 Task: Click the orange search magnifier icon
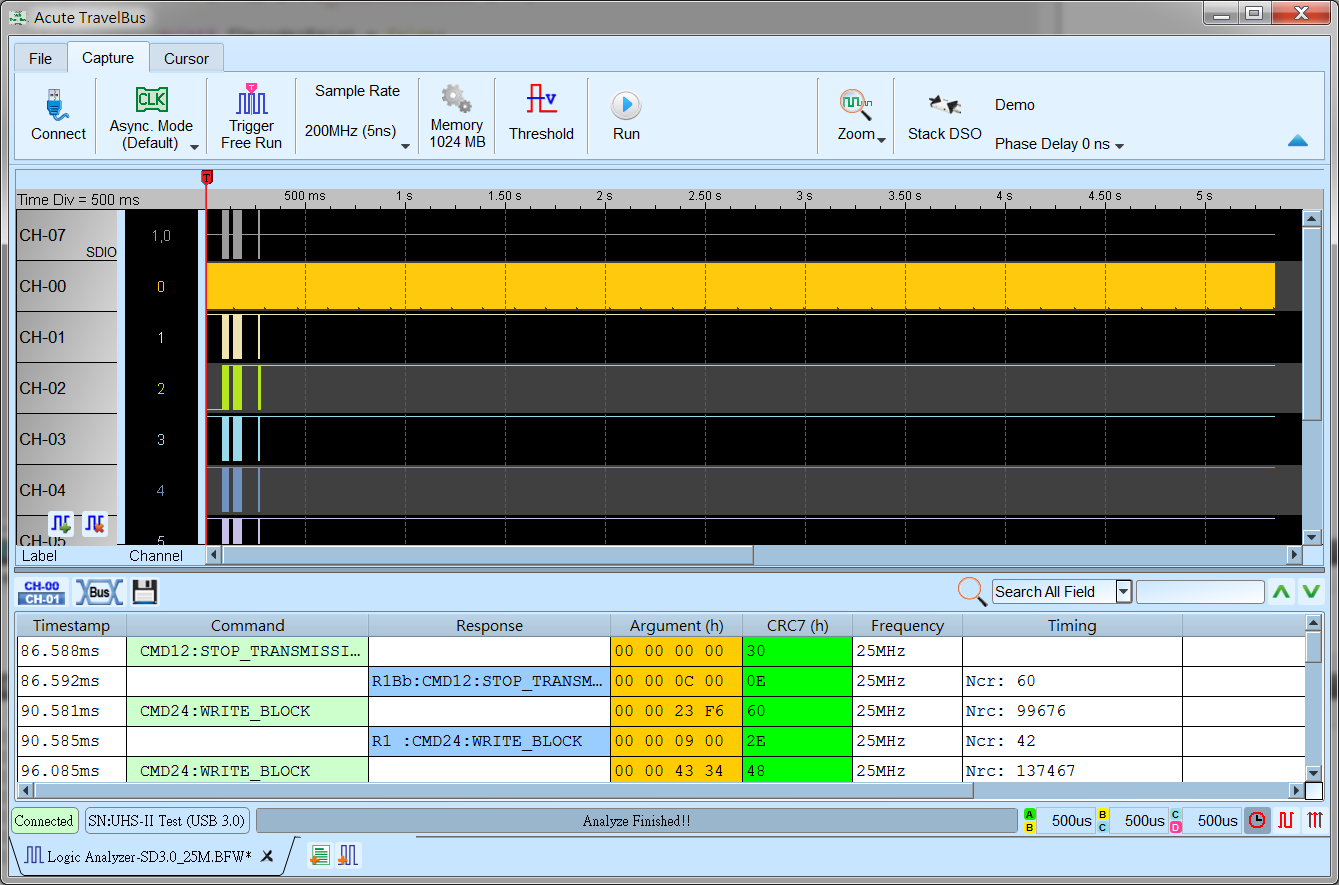971,591
